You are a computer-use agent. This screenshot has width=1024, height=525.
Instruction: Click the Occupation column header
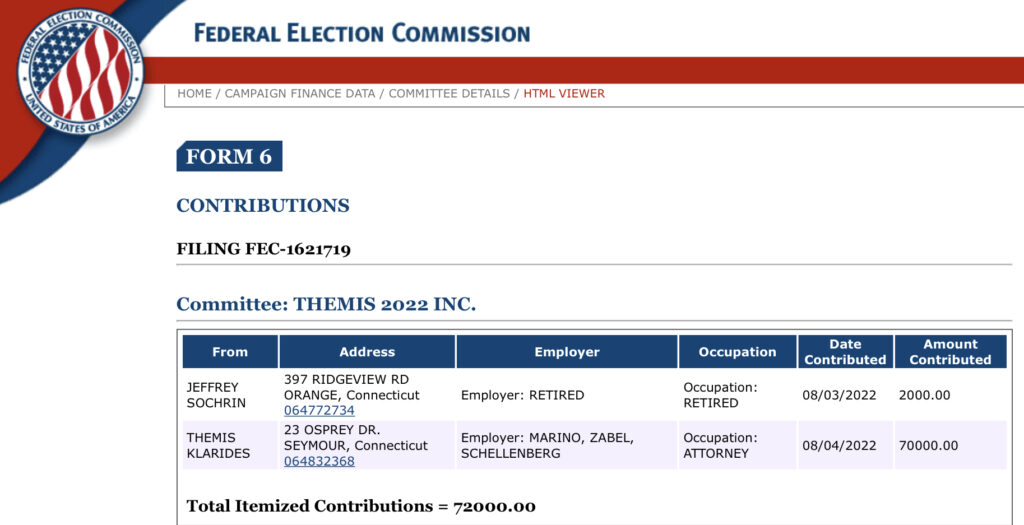pos(737,352)
